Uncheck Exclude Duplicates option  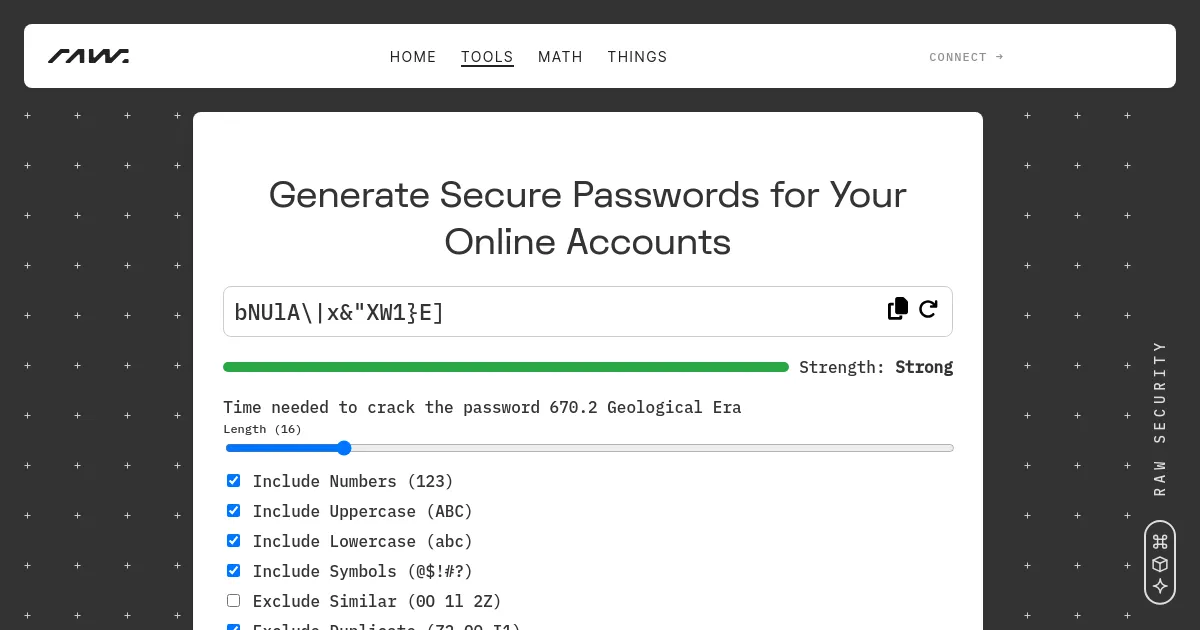(x=233, y=629)
